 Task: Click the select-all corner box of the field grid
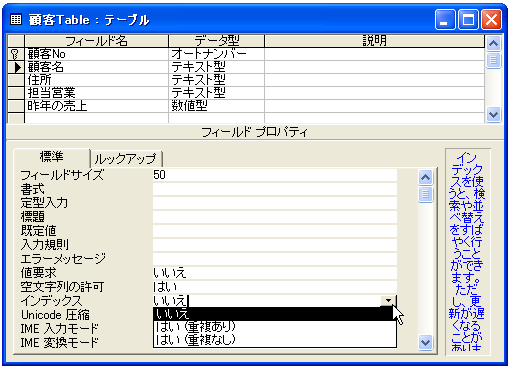pyautogui.click(x=16, y=41)
